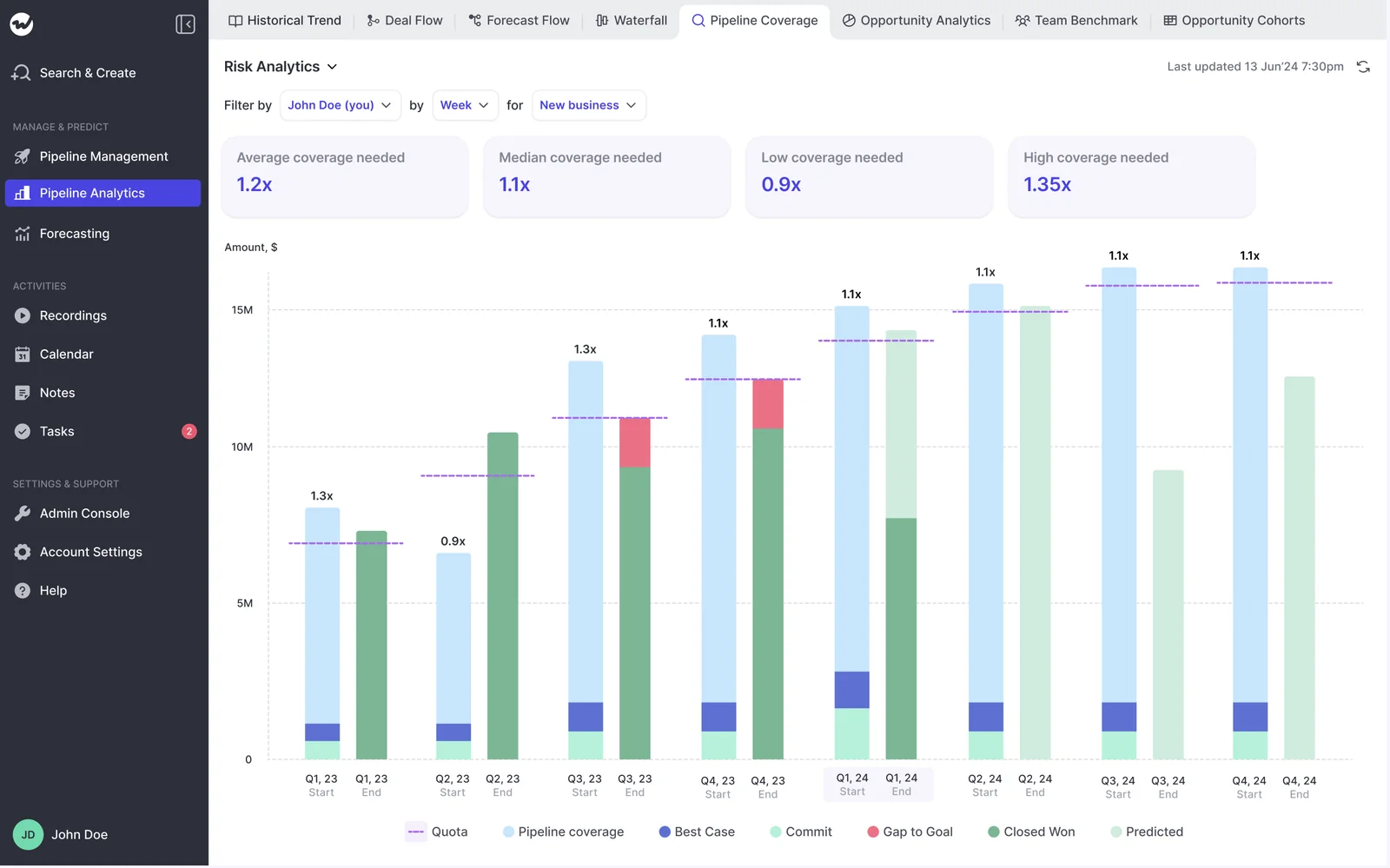Click the Q4, 24 End predicted bar

point(1300,568)
